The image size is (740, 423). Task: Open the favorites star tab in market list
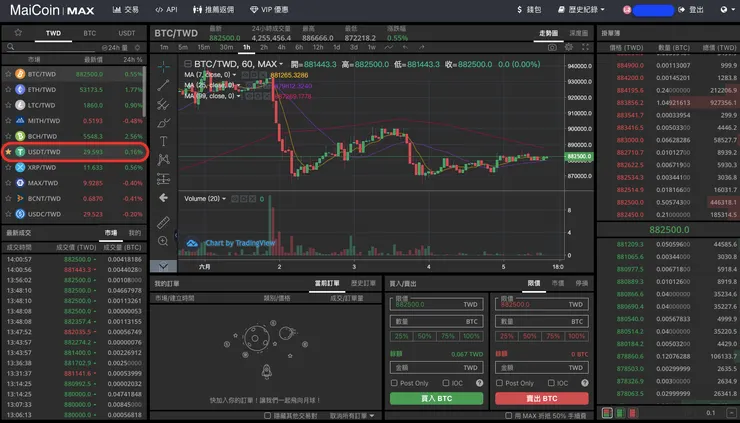(18, 33)
